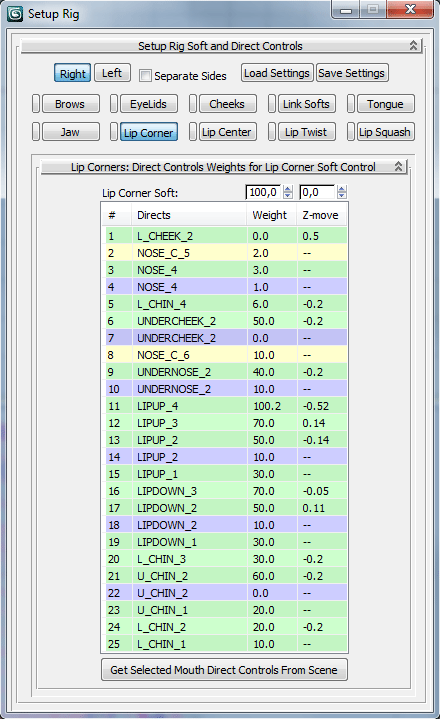The height and width of the screenshot is (719, 440).
Task: Toggle the small checkbutton left of Brows
Action: [36, 104]
